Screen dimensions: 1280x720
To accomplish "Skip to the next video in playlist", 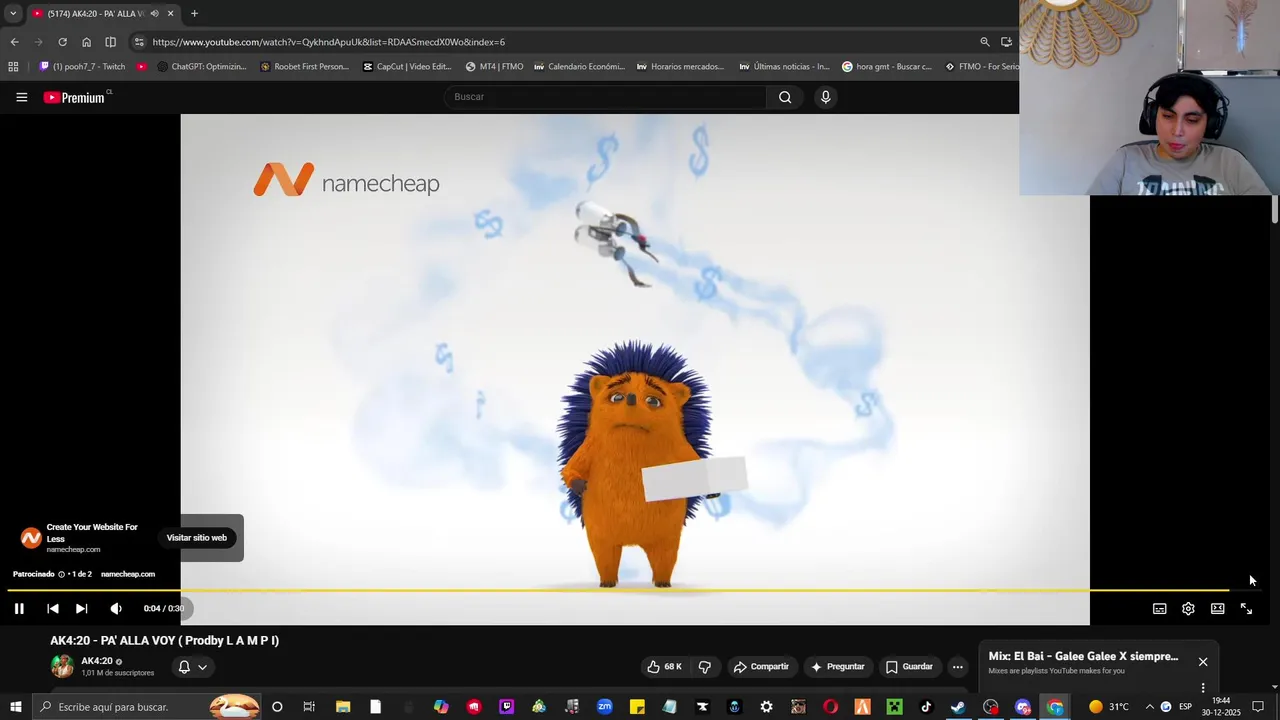I will click(x=81, y=608).
